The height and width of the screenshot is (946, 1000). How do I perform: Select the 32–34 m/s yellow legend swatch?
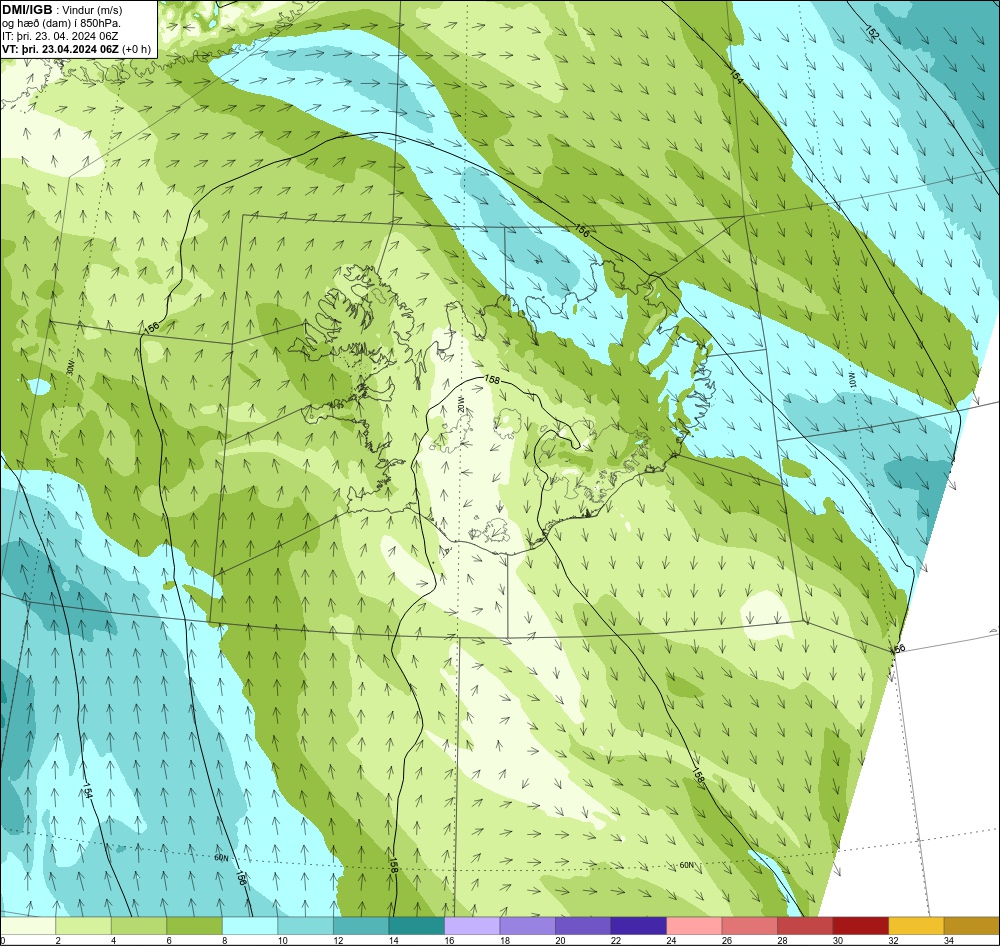pyautogui.click(x=916, y=926)
